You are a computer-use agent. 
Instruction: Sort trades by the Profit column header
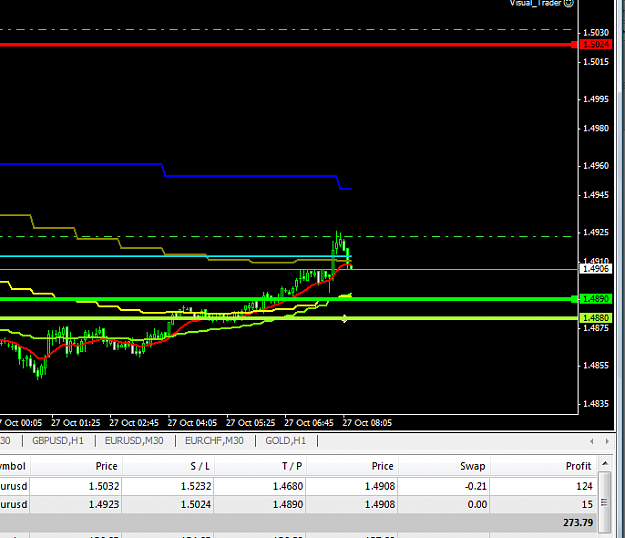click(x=544, y=466)
